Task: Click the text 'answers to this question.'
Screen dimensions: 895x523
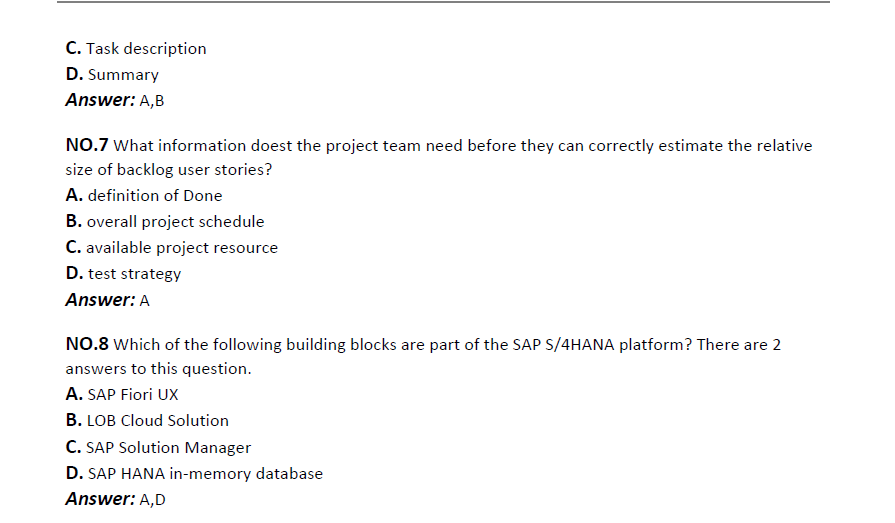Action: pyautogui.click(x=158, y=369)
